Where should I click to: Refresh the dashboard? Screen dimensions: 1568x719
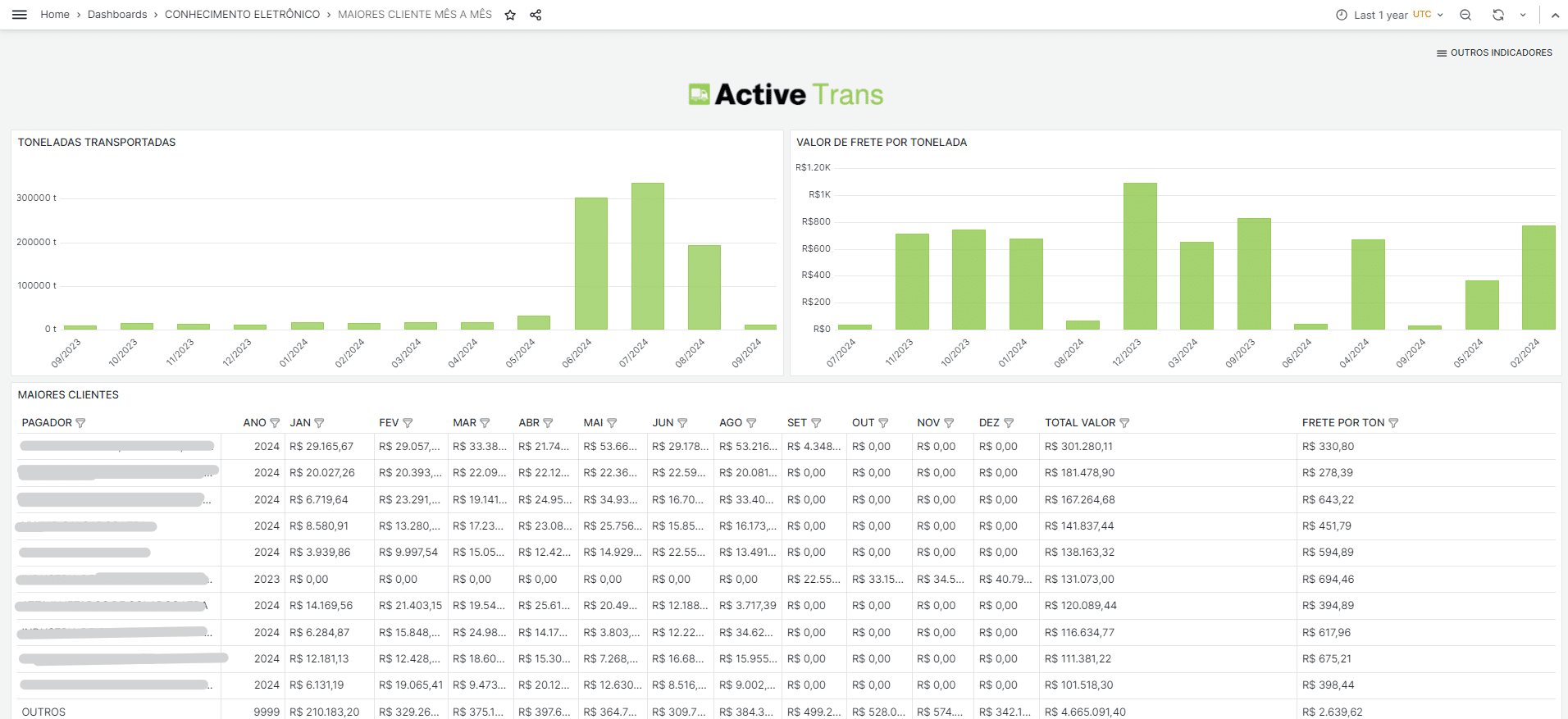(x=1498, y=15)
